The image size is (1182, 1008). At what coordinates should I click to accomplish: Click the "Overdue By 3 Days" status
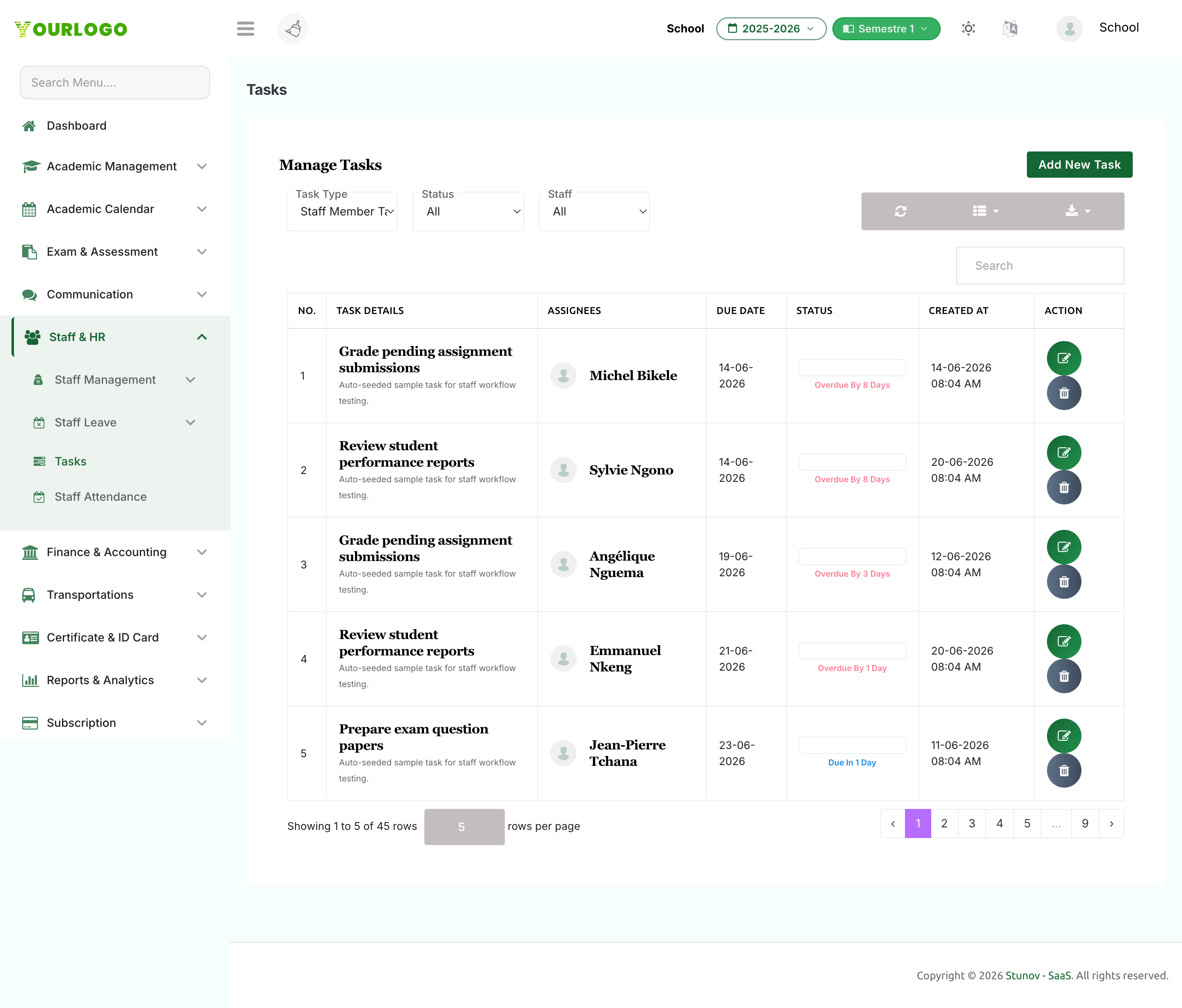[852, 574]
